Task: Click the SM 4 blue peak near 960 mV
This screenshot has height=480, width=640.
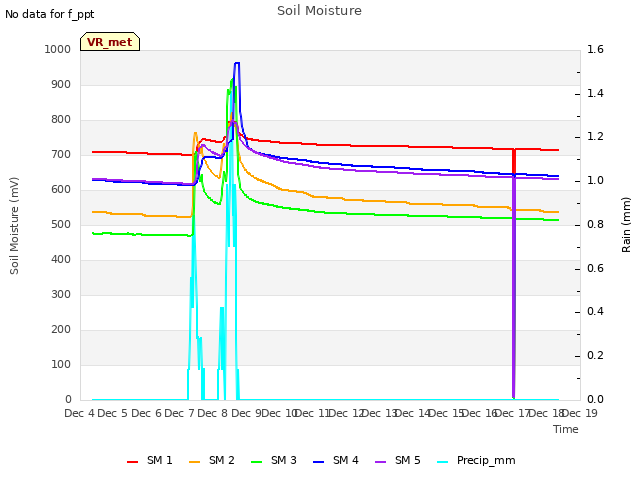Action: (x=237, y=63)
